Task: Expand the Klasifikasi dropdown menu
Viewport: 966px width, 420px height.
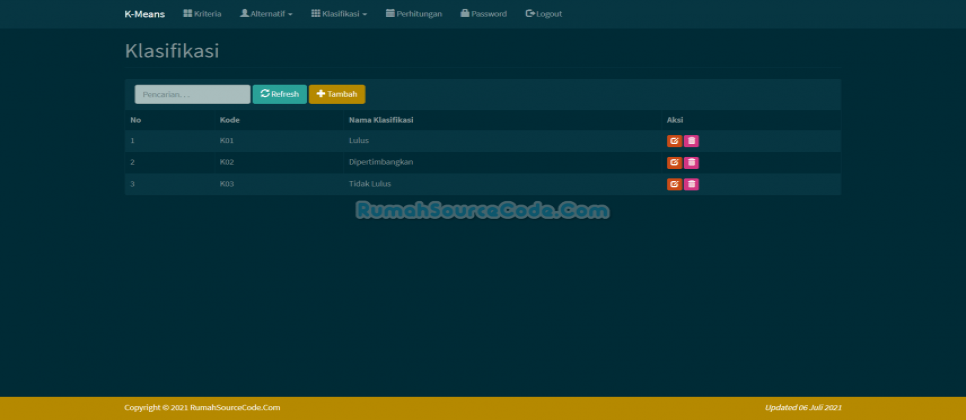Action: (339, 14)
